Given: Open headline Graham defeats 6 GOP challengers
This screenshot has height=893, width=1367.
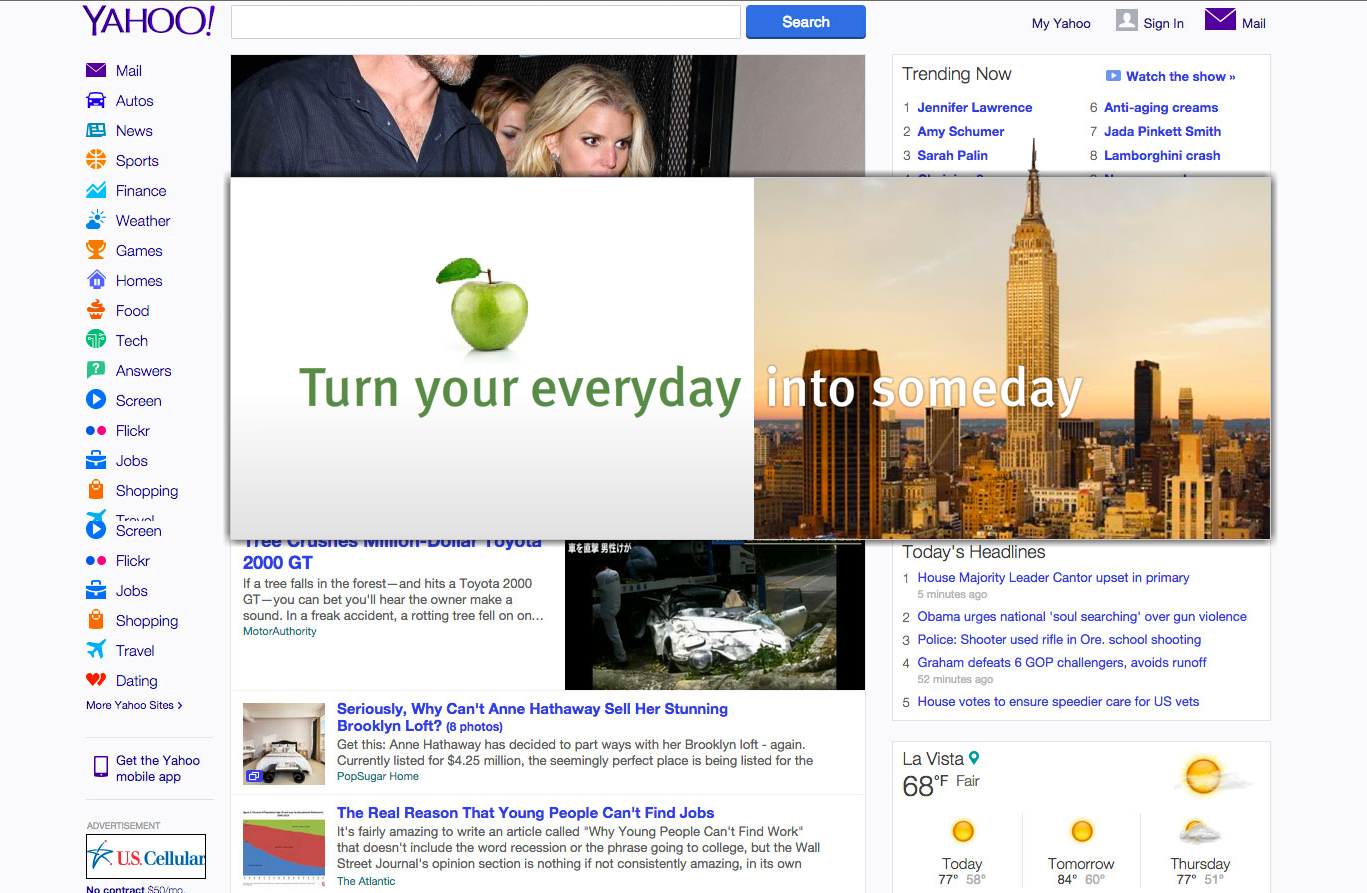Looking at the screenshot, I should [1062, 662].
